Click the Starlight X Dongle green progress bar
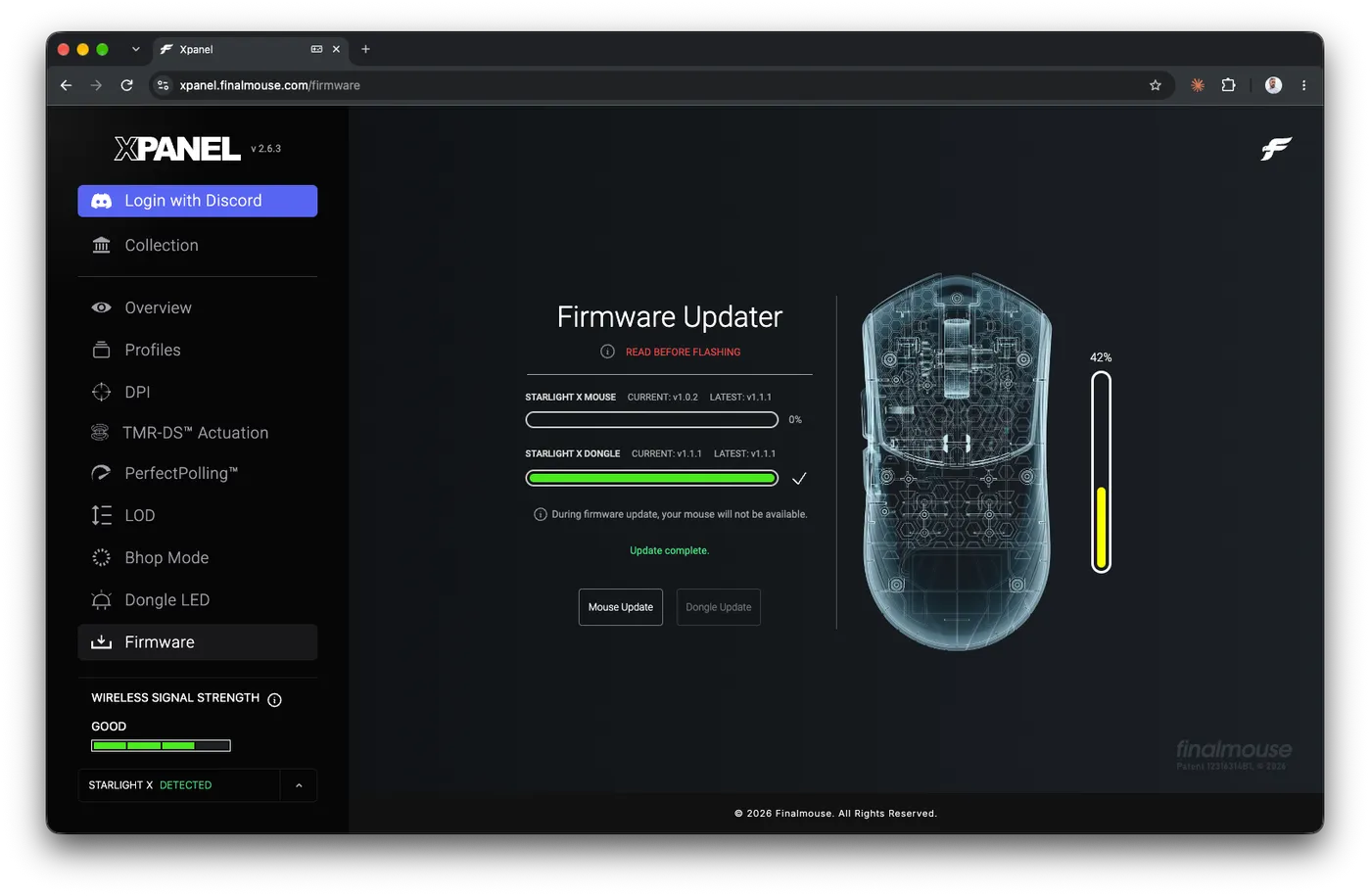The width and height of the screenshot is (1371, 896). (652, 478)
